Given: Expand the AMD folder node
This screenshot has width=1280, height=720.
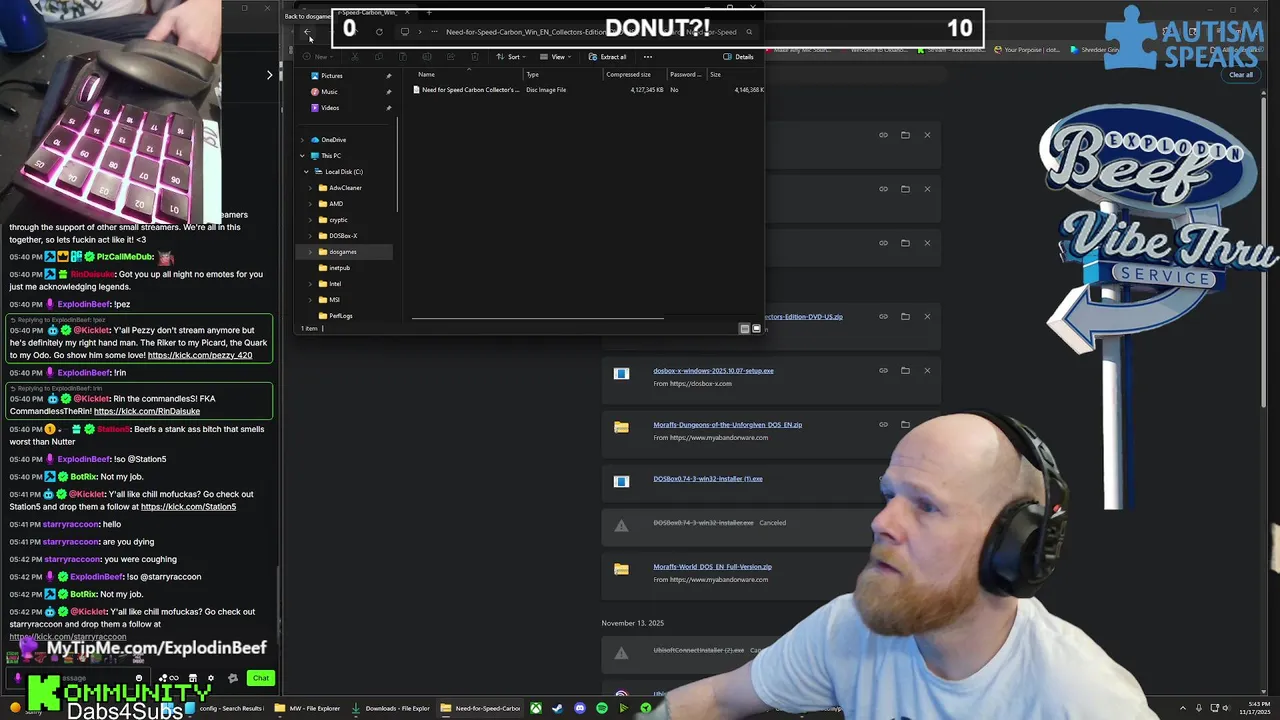Looking at the screenshot, I should [310, 204].
